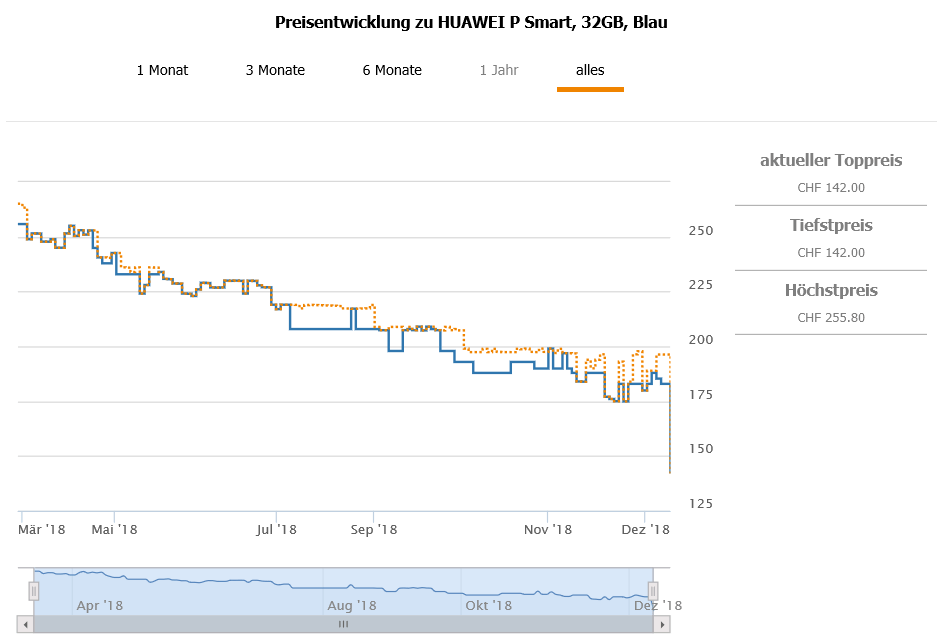Select the 1 Monat time range

[162, 70]
